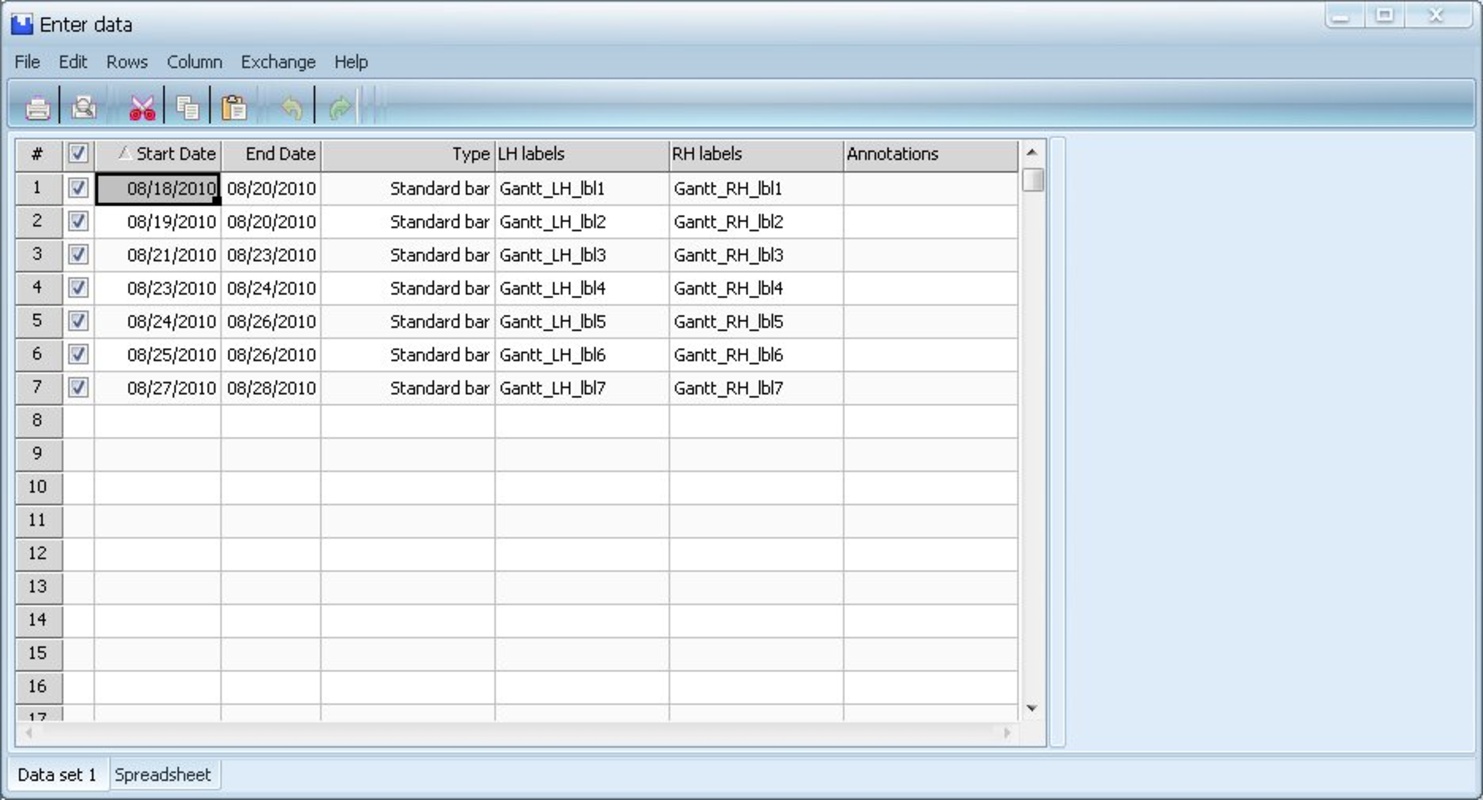Select cell Gantt_RH_lbl6
The height and width of the screenshot is (800, 1483).
(x=756, y=354)
